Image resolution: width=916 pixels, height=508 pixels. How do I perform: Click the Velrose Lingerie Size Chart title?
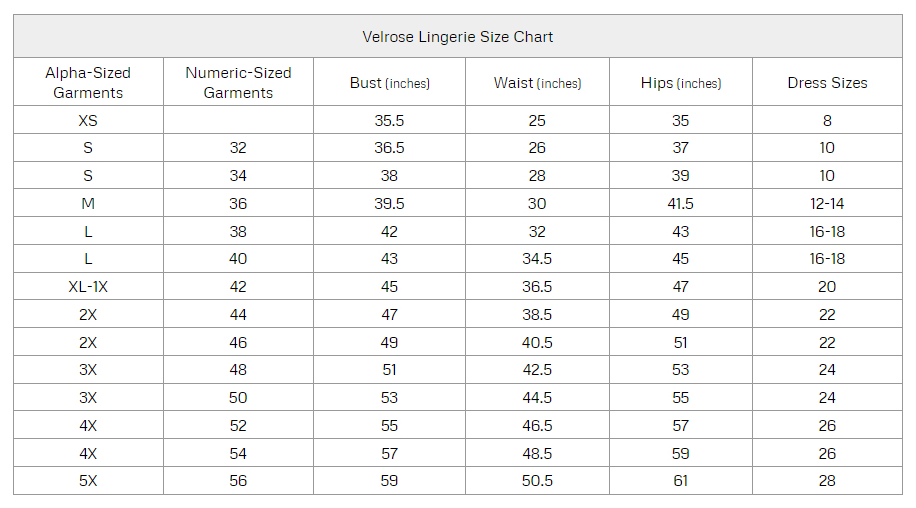click(x=457, y=37)
